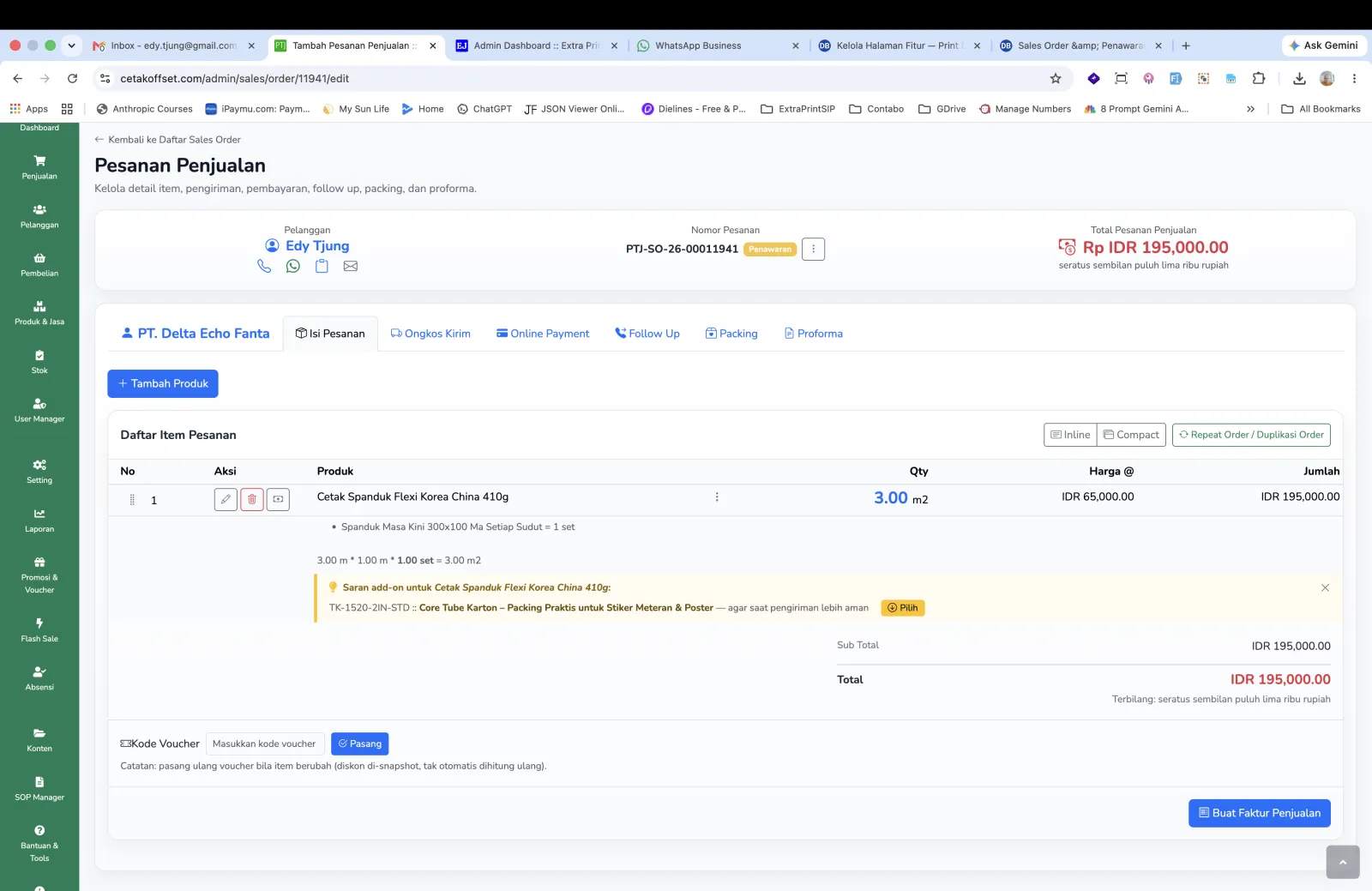Go back via Kembali ke Daftar Sales Order
The image size is (1372, 891).
pyautogui.click(x=167, y=140)
